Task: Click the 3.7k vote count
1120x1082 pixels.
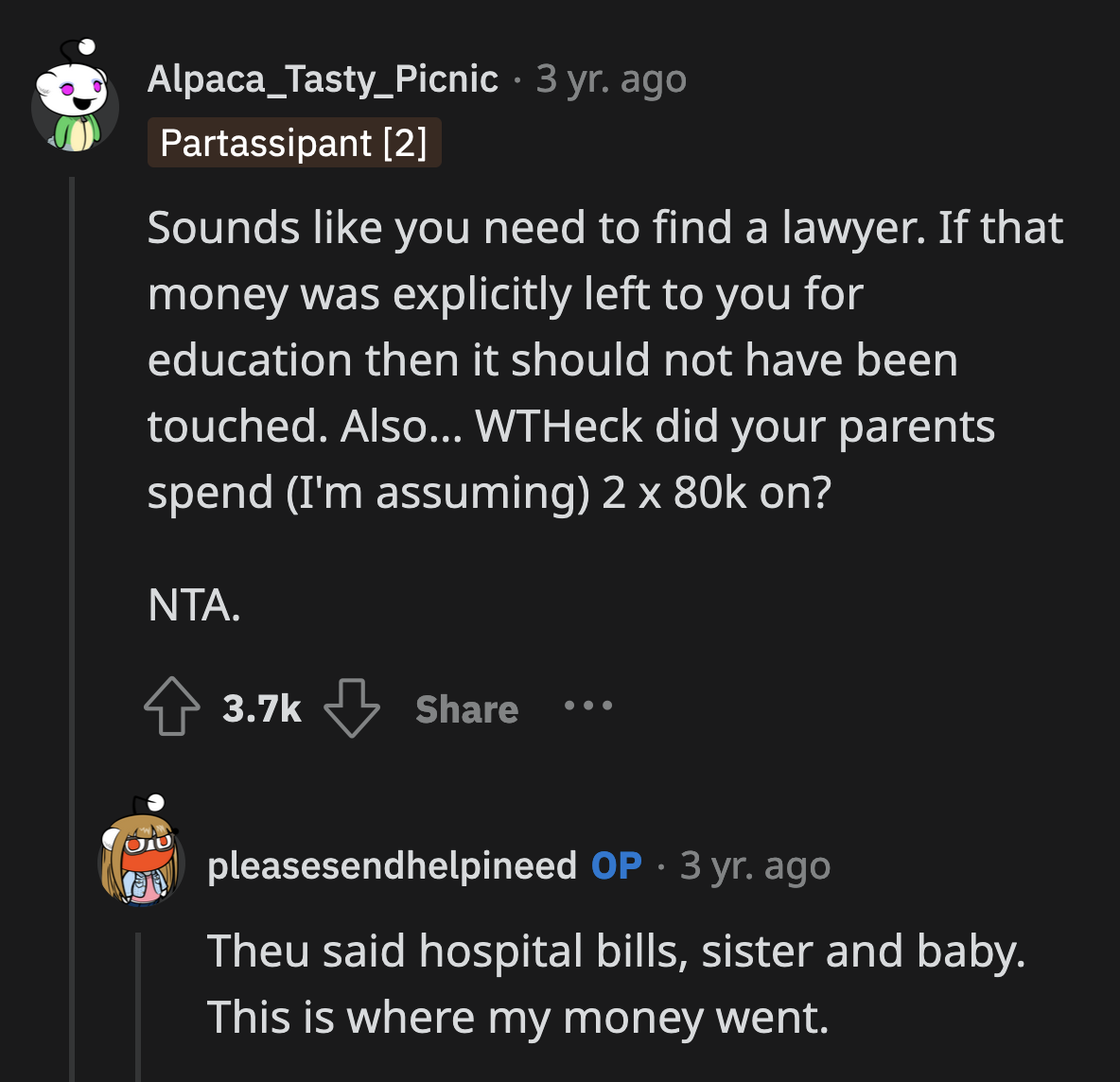Action: point(262,707)
